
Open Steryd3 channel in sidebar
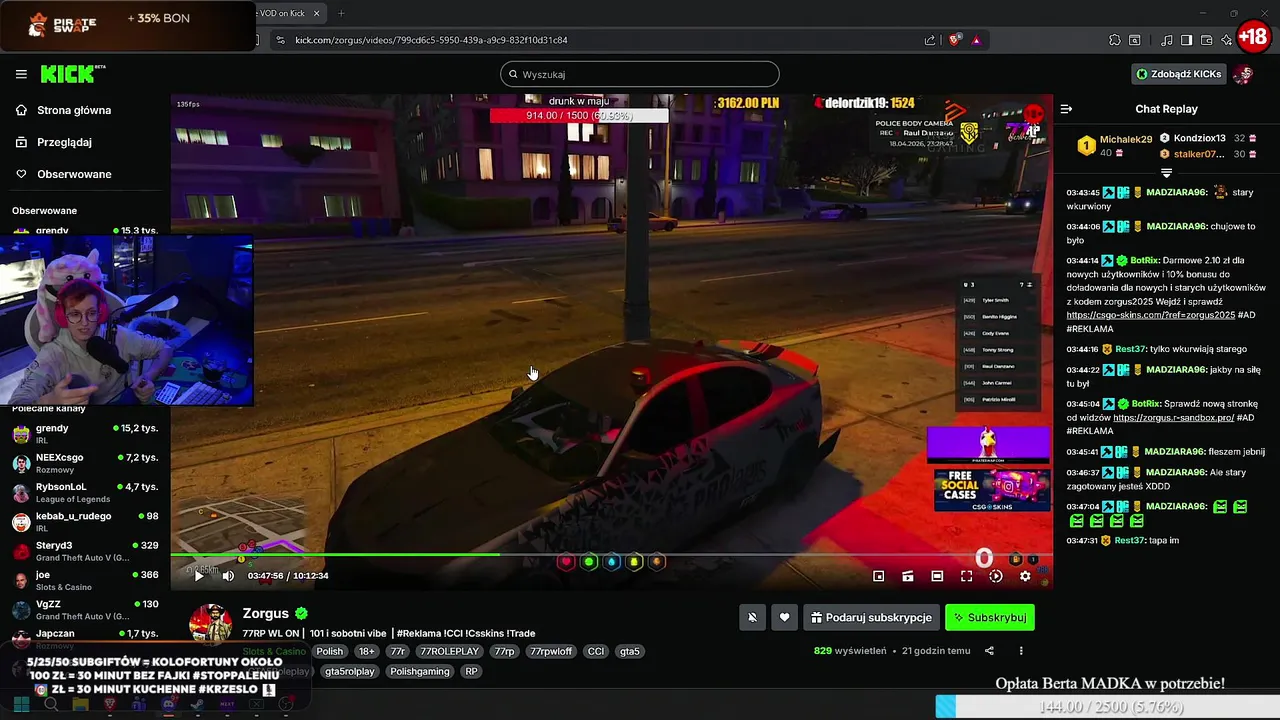coord(85,551)
